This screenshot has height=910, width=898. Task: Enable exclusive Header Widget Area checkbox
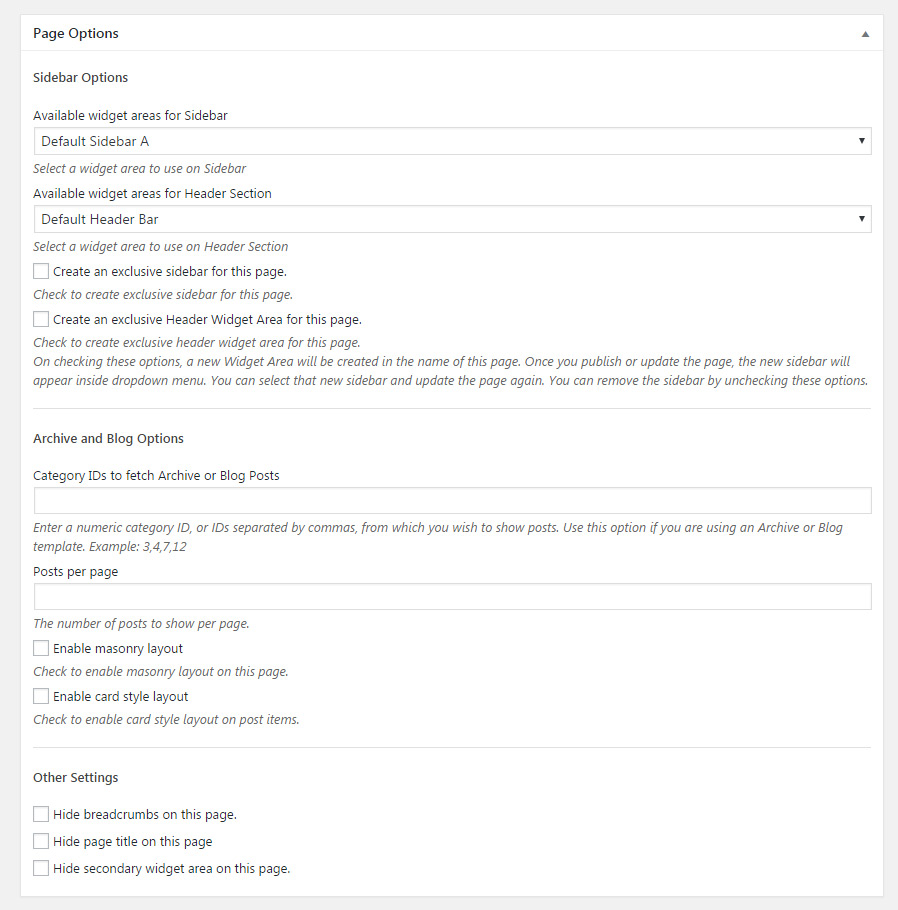pyautogui.click(x=41, y=319)
